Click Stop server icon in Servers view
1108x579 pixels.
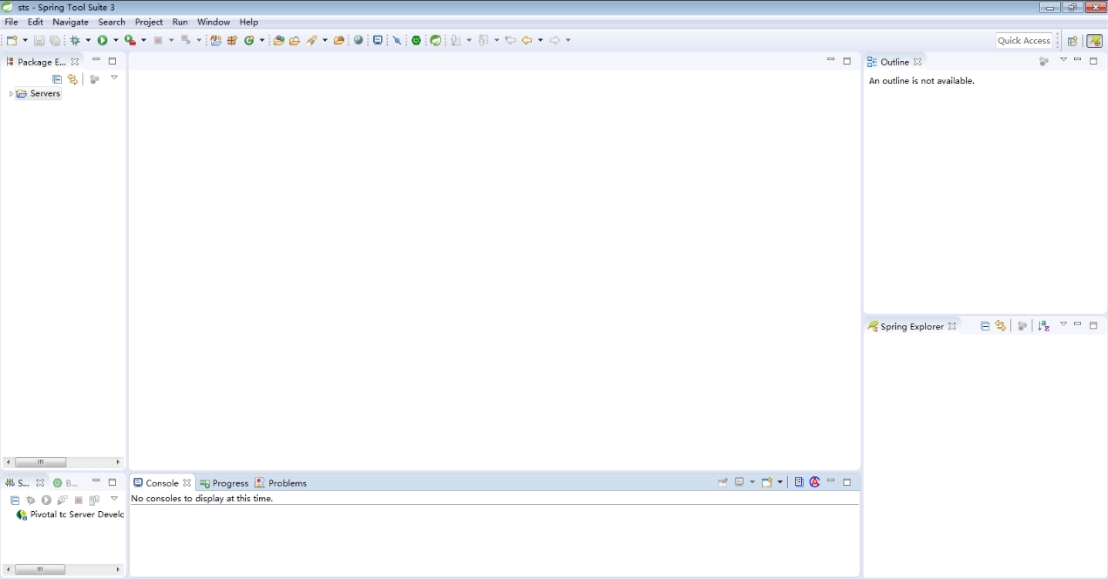click(78, 500)
